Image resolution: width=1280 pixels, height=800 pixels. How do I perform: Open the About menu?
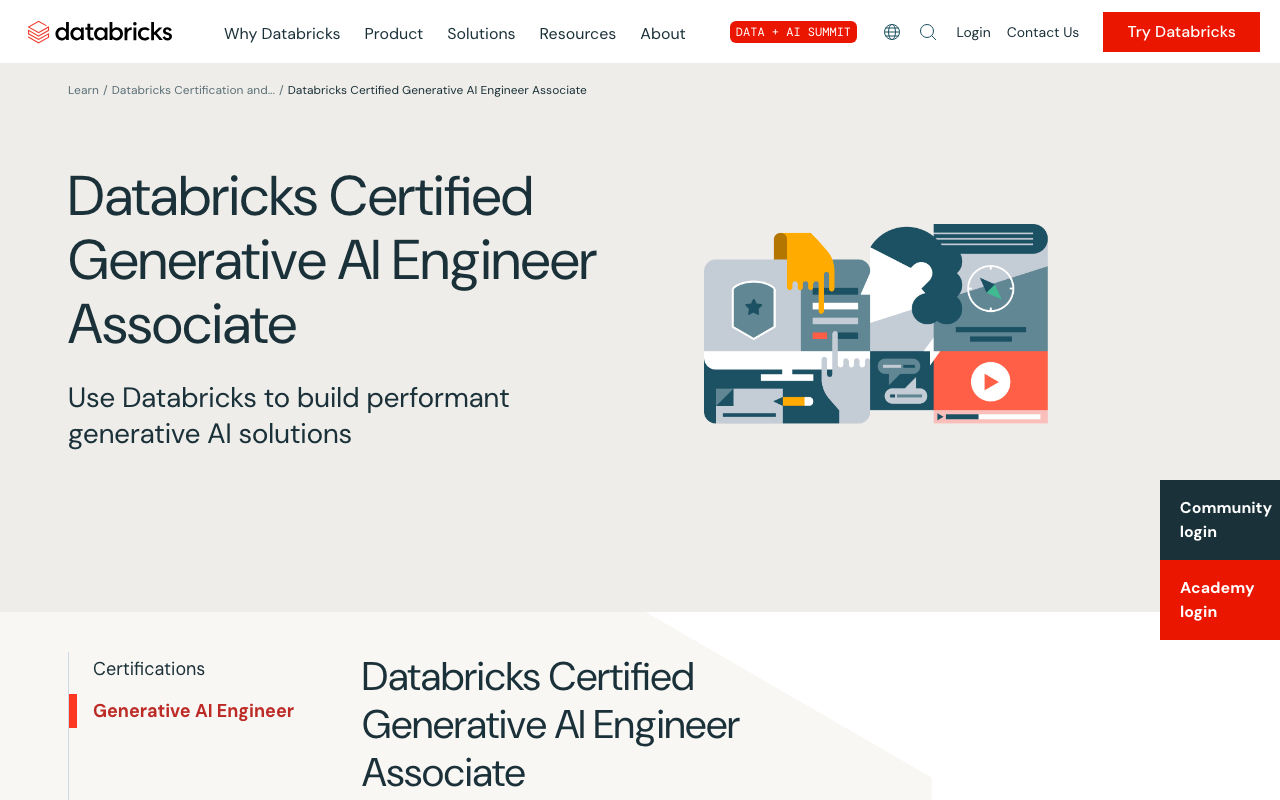(x=663, y=32)
